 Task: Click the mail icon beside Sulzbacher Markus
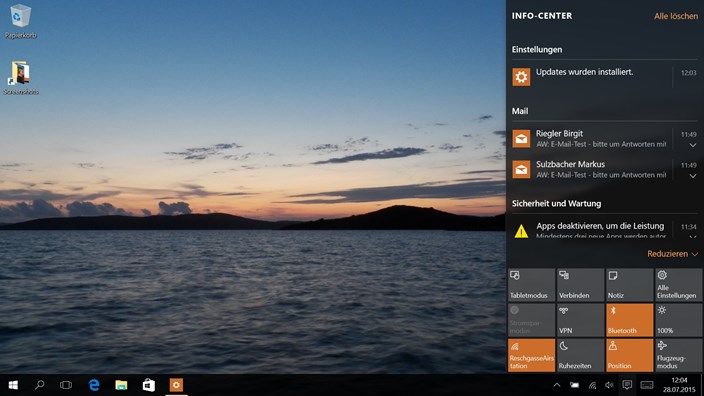[x=521, y=169]
